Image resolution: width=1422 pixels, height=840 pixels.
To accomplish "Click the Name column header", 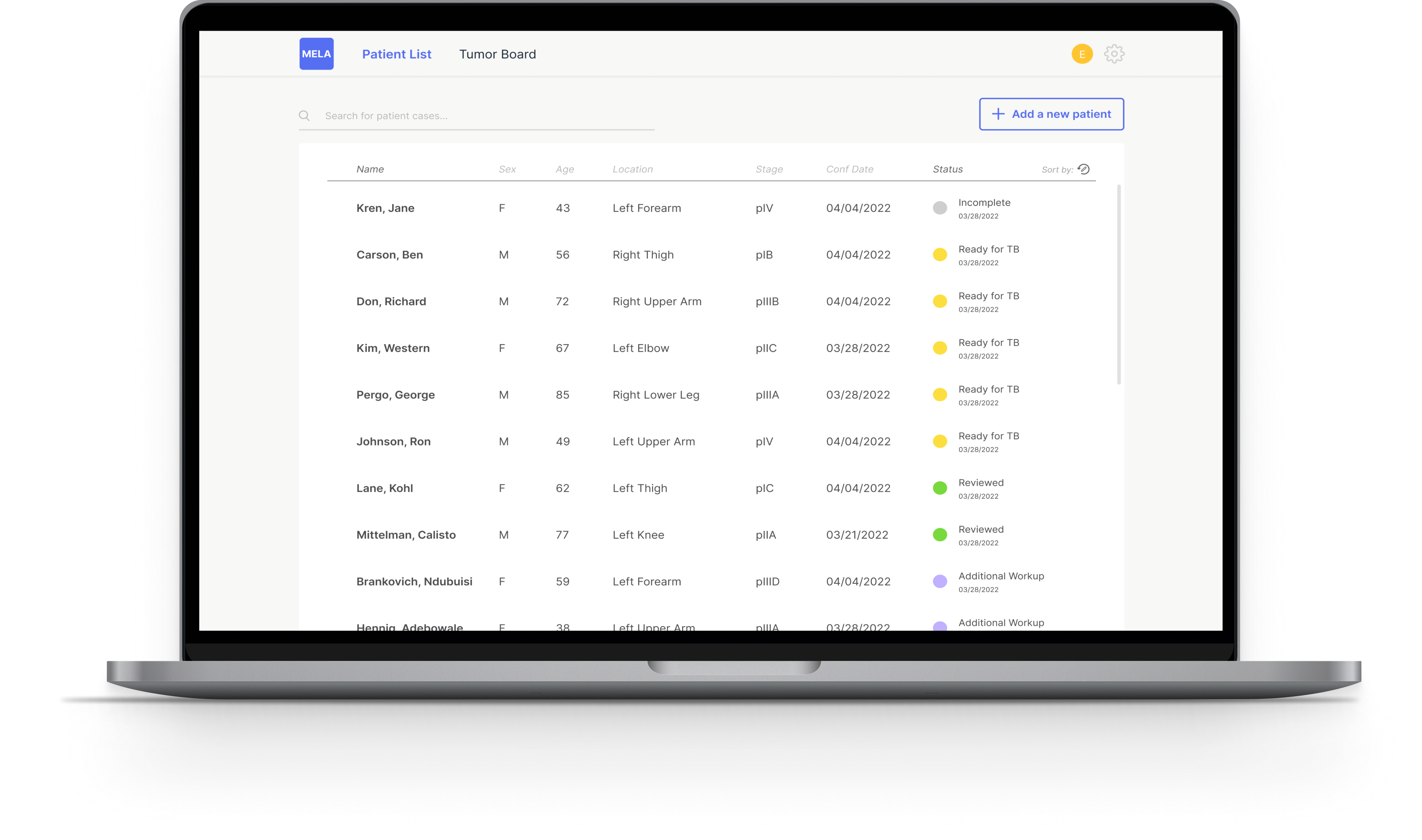I will pyautogui.click(x=369, y=169).
